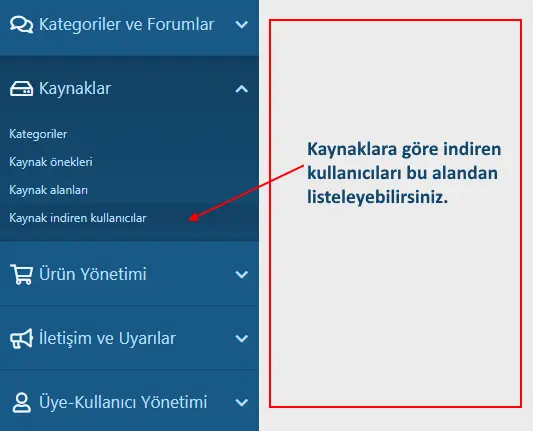The image size is (533, 431).
Task: Expand Kategoriler ve Forumlar chevron
Action: pos(241,24)
